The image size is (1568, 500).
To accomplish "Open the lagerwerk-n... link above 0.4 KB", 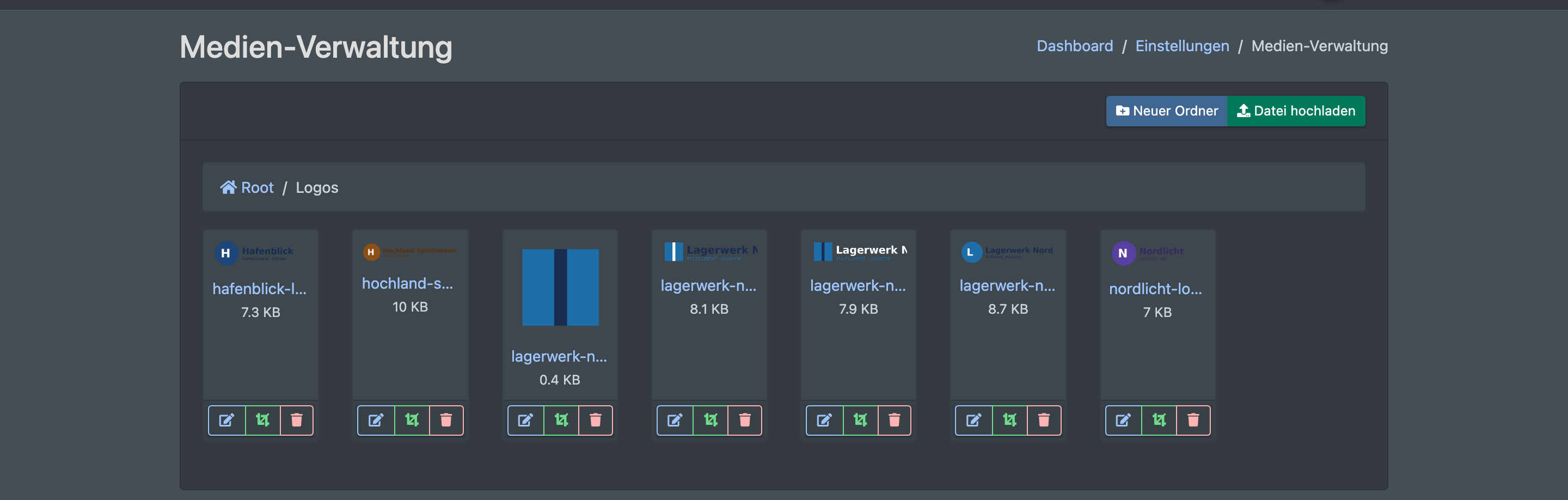I will tap(559, 356).
